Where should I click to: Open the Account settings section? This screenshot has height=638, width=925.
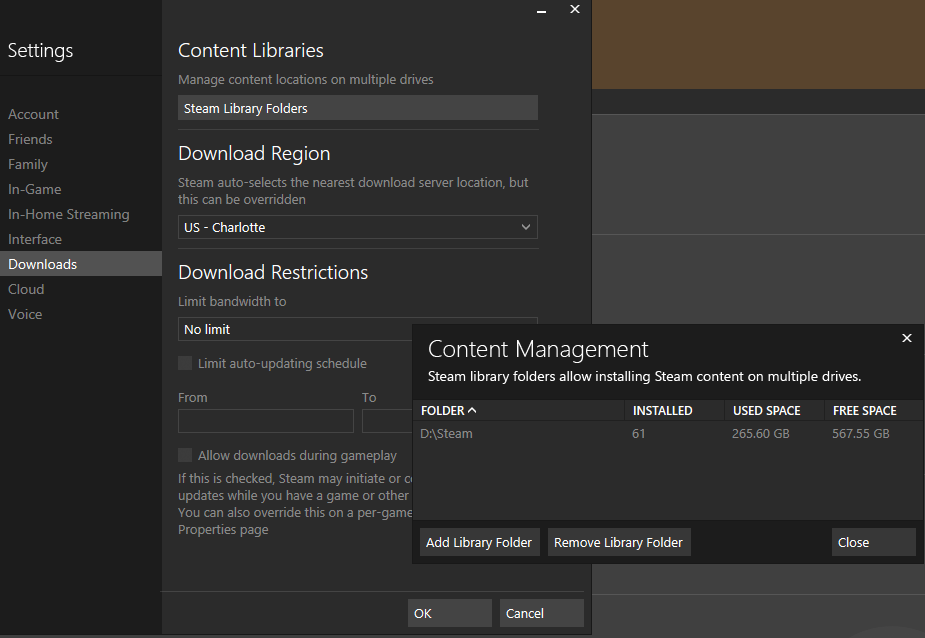[34, 114]
